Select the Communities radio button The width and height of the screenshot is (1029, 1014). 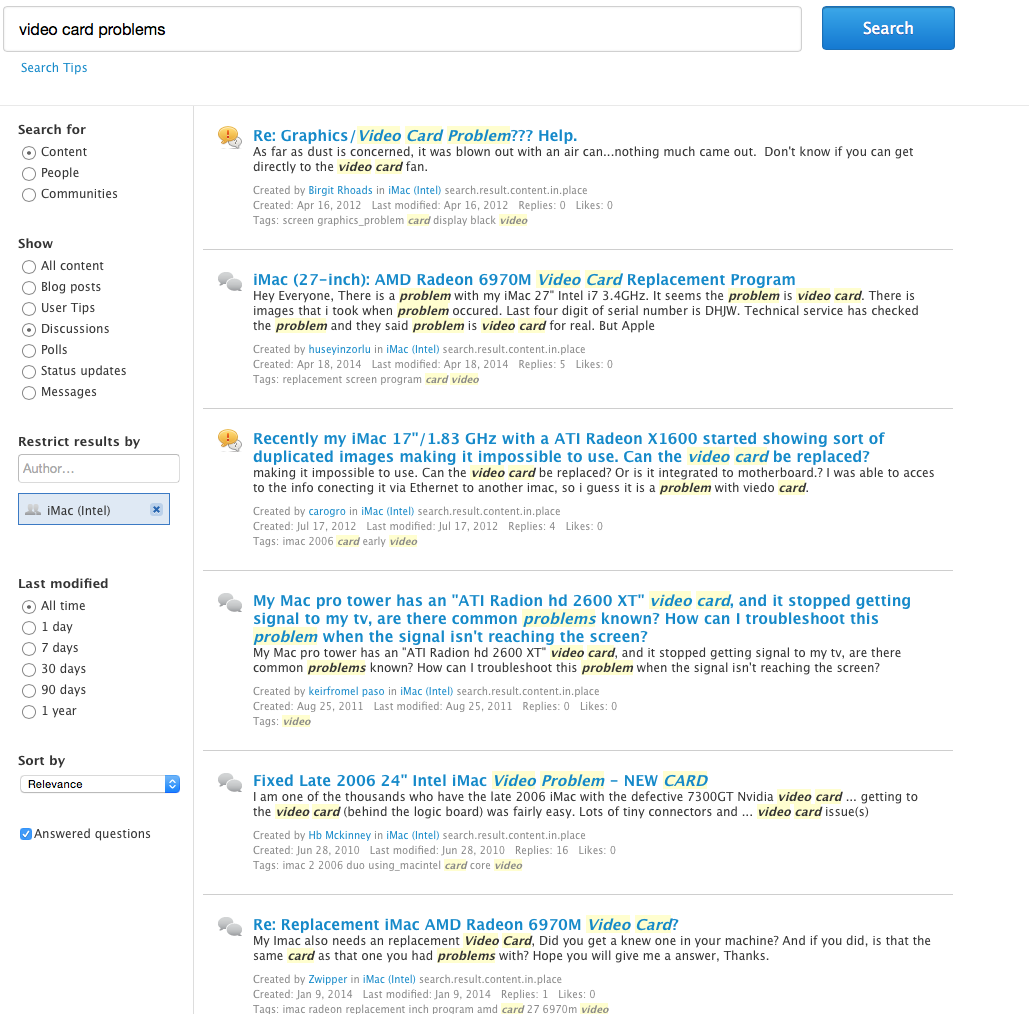(29, 194)
